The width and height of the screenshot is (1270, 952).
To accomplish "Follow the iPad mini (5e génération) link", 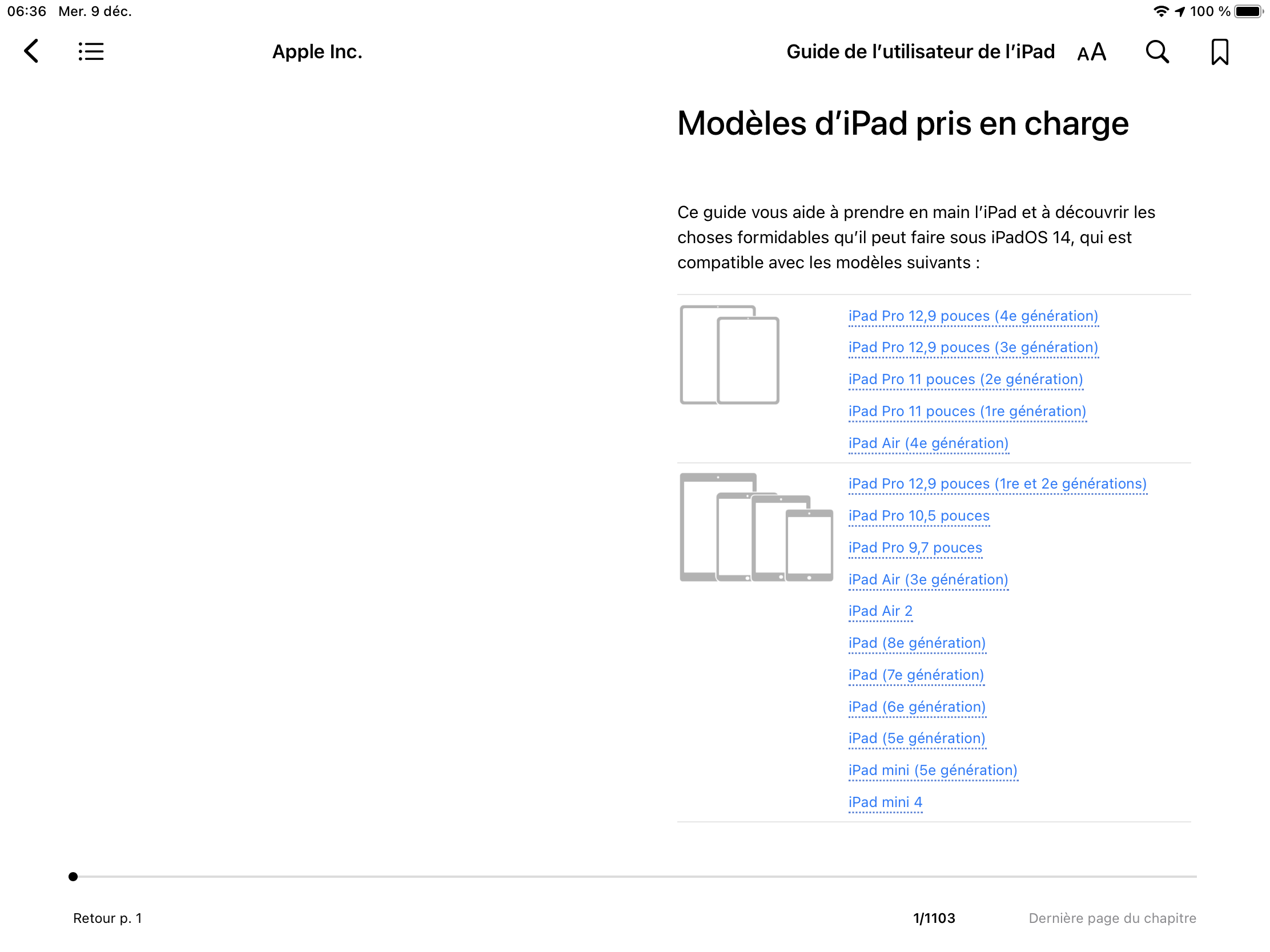I will [933, 770].
